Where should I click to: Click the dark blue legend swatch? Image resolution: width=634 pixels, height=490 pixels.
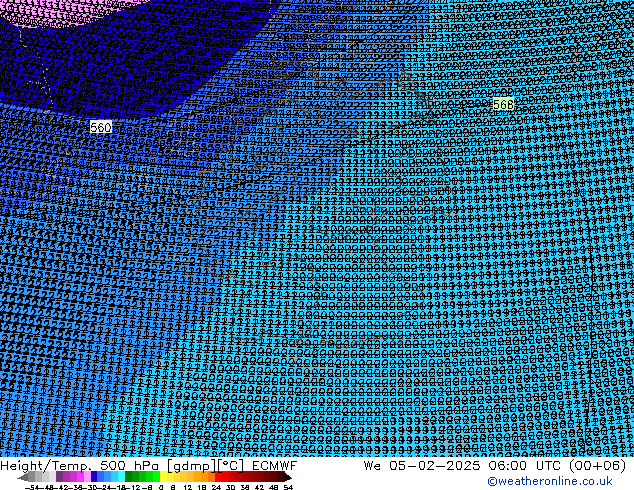pyautogui.click(x=94, y=476)
